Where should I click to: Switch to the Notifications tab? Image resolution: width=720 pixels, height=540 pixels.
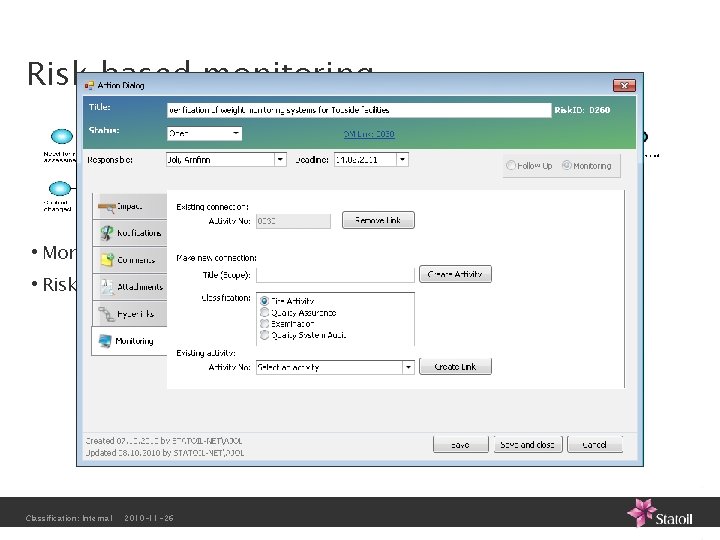coord(129,233)
